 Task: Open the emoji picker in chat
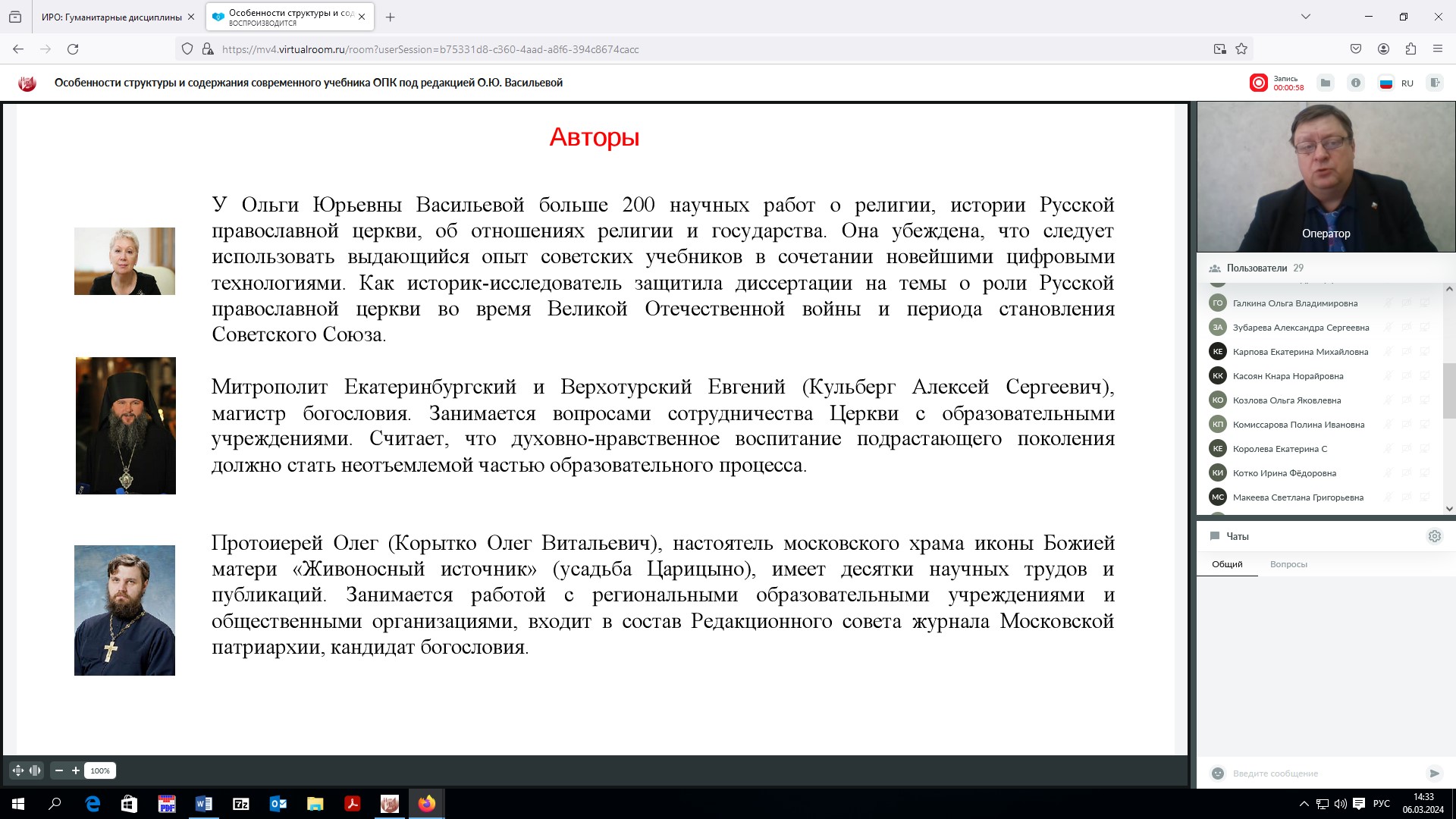pyautogui.click(x=1218, y=773)
